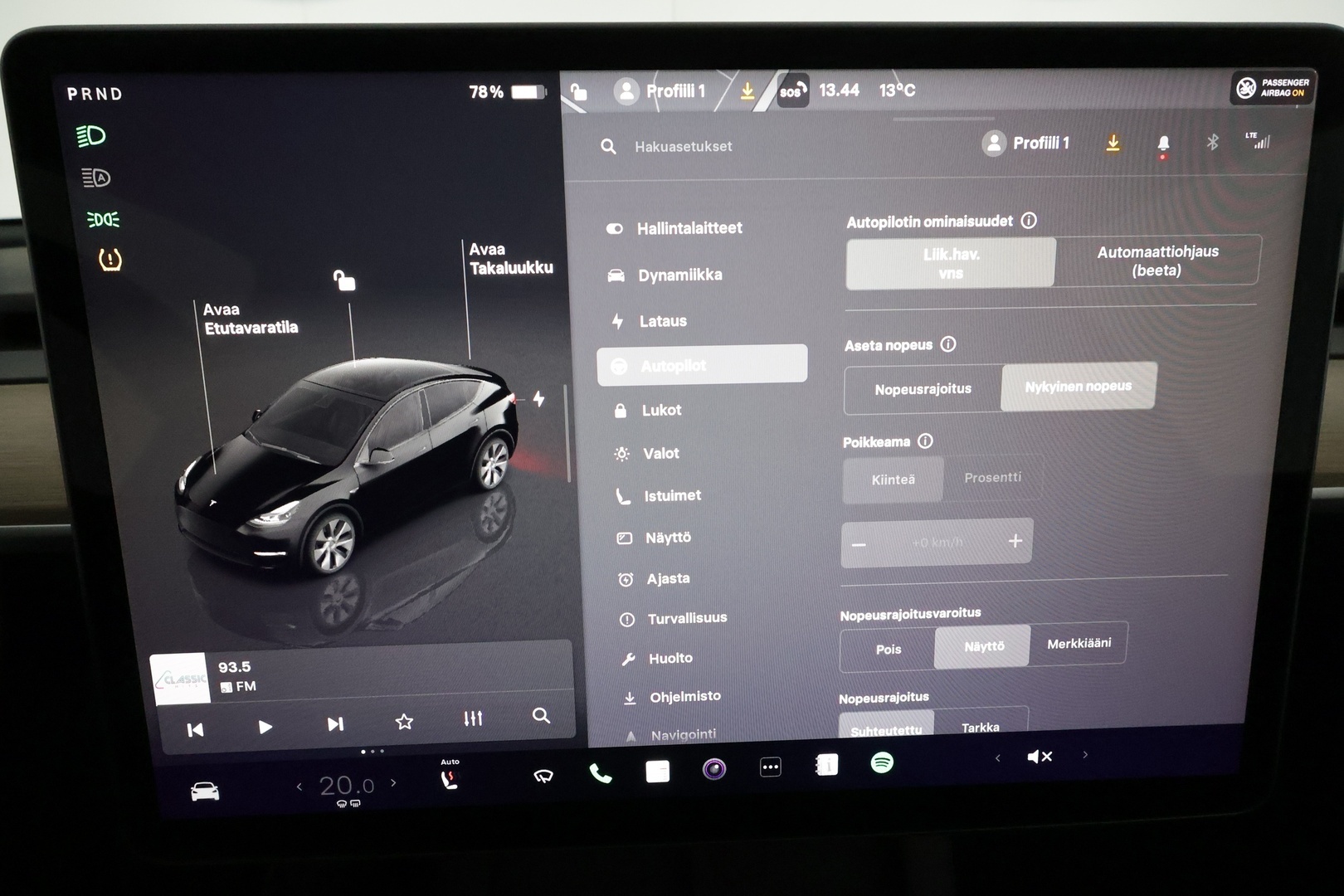
Task: Open the camera view icon in the dock
Action: pos(713,771)
